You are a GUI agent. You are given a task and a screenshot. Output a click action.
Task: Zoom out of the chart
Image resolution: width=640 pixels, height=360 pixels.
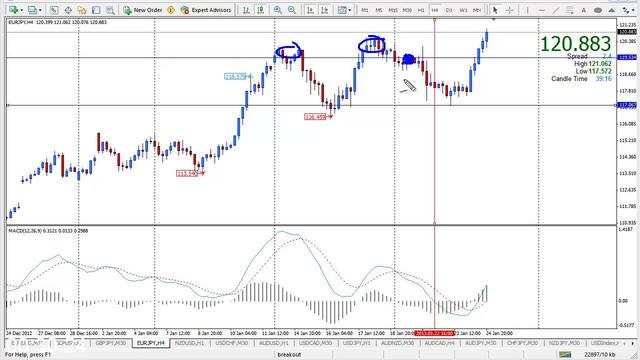(292, 10)
